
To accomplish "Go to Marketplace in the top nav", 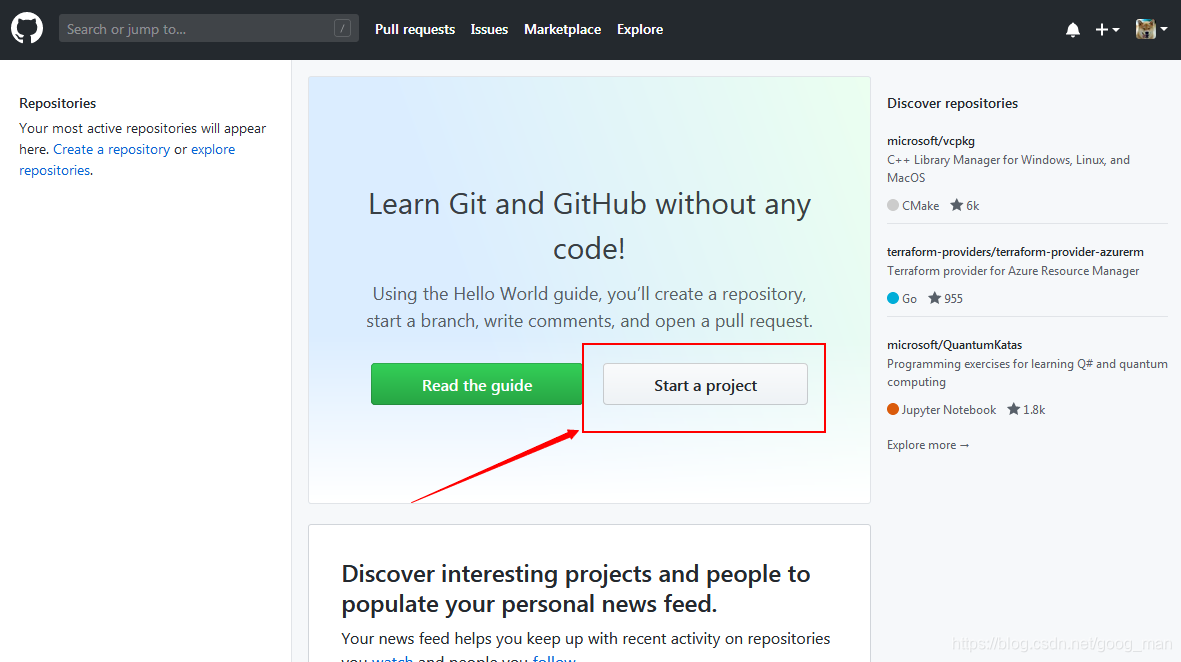I will [x=563, y=29].
